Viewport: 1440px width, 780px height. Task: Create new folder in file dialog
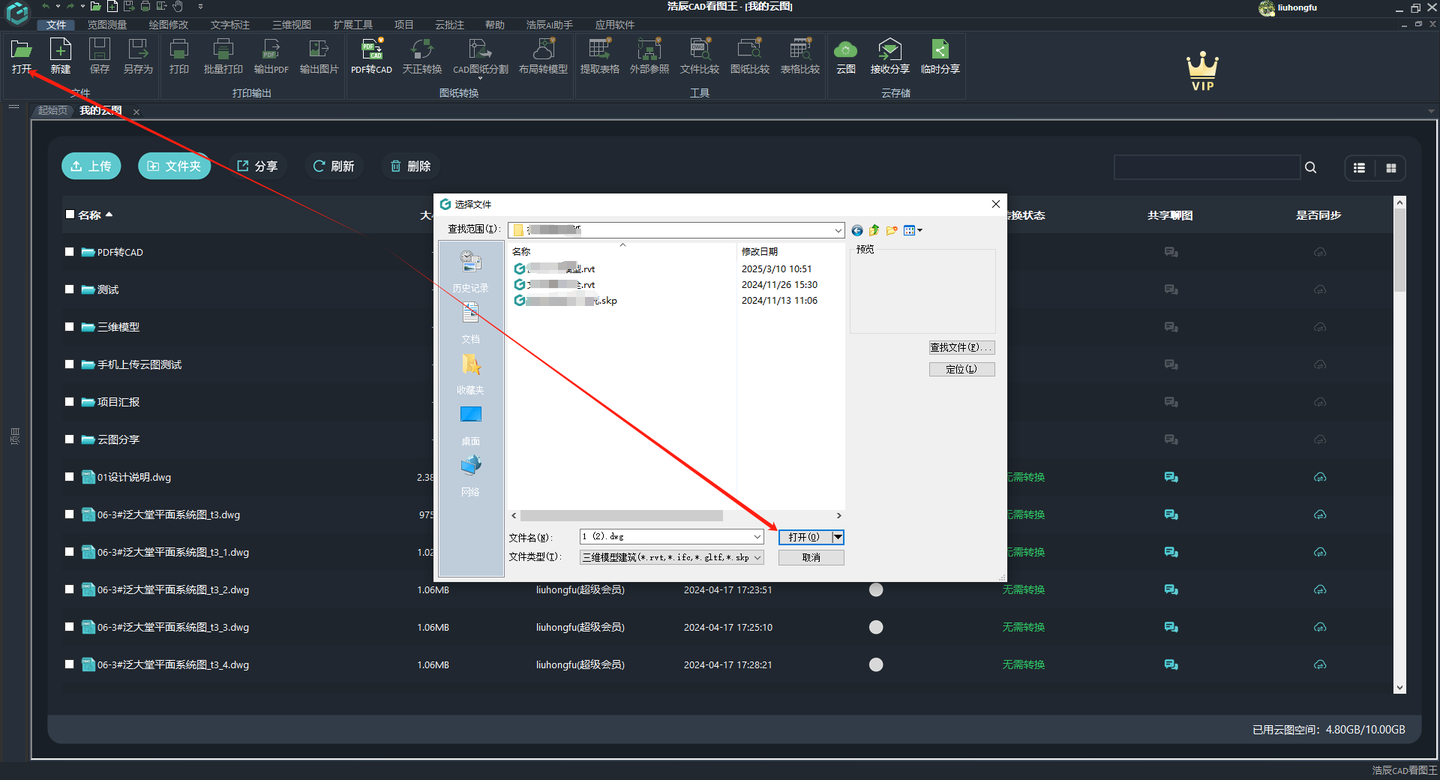click(x=891, y=230)
